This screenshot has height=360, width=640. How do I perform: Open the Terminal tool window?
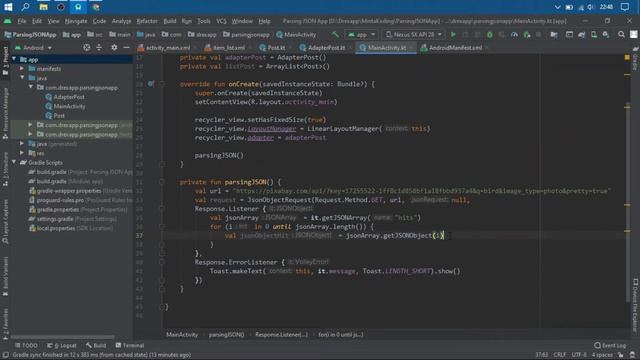[x=130, y=345]
